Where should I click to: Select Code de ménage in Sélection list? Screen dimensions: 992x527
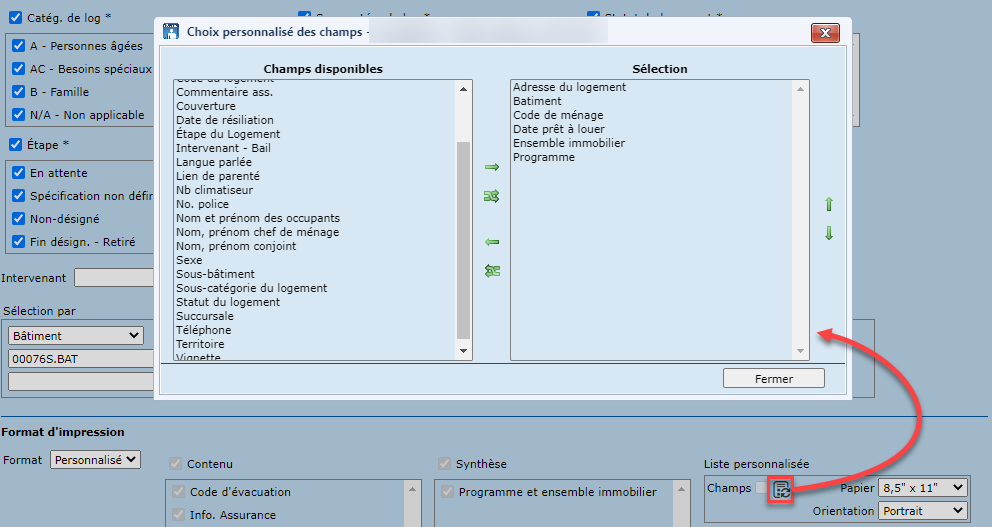[558, 115]
